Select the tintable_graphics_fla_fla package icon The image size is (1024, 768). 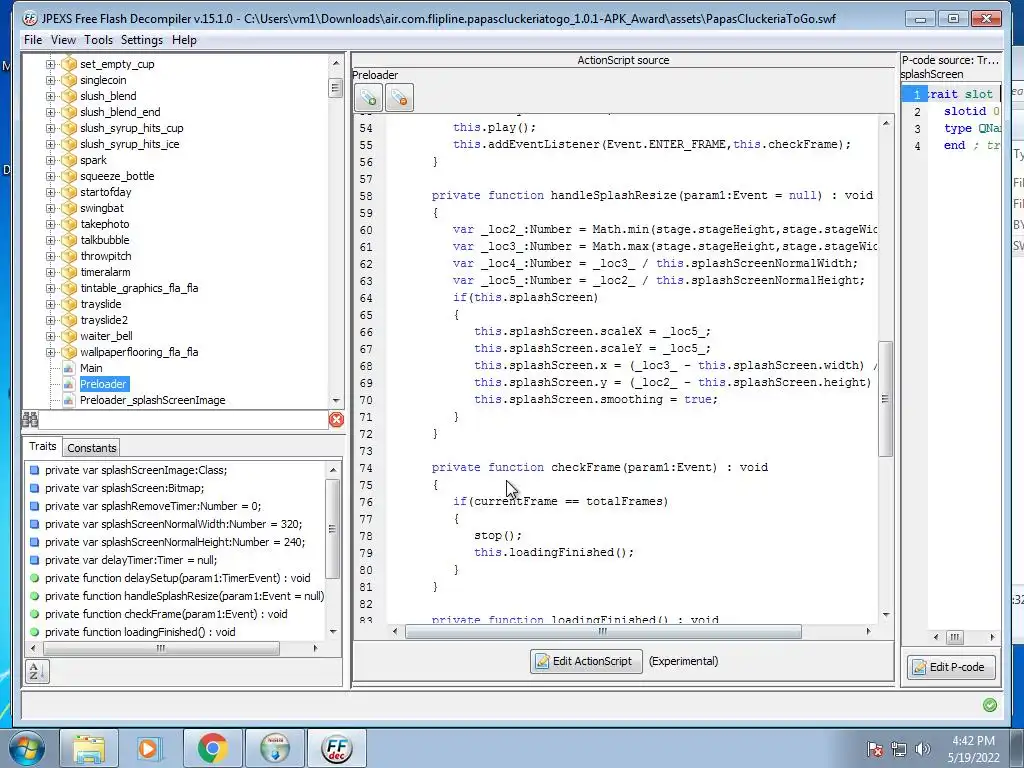coord(69,288)
